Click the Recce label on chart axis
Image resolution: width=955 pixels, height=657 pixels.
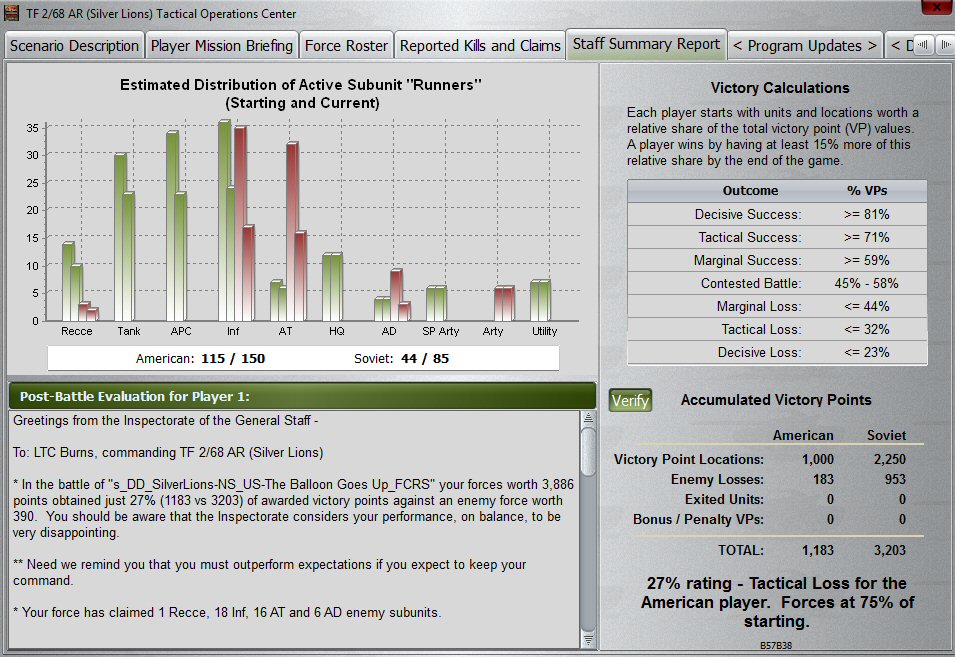pyautogui.click(x=77, y=331)
